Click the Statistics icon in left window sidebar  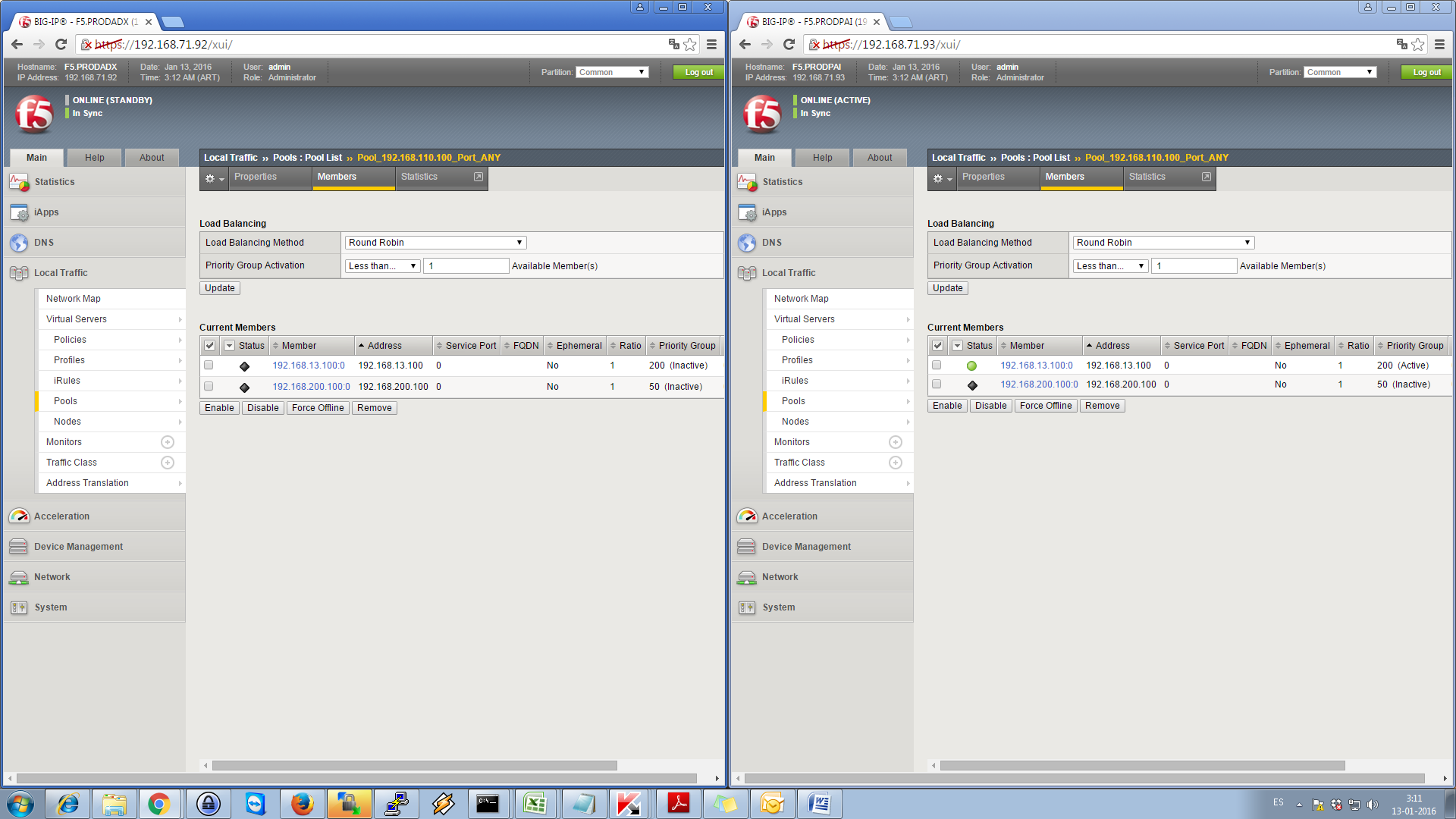(x=19, y=182)
